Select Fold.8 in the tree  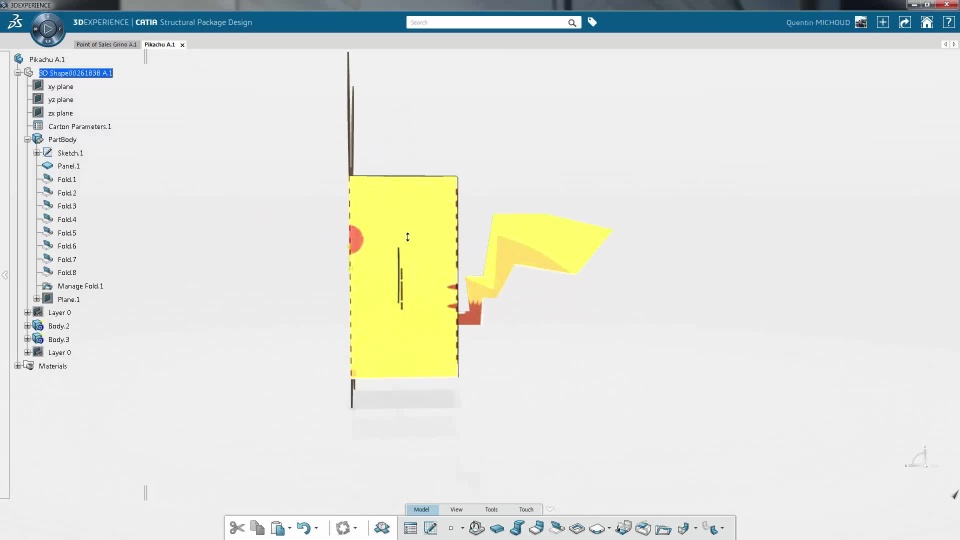(x=67, y=272)
